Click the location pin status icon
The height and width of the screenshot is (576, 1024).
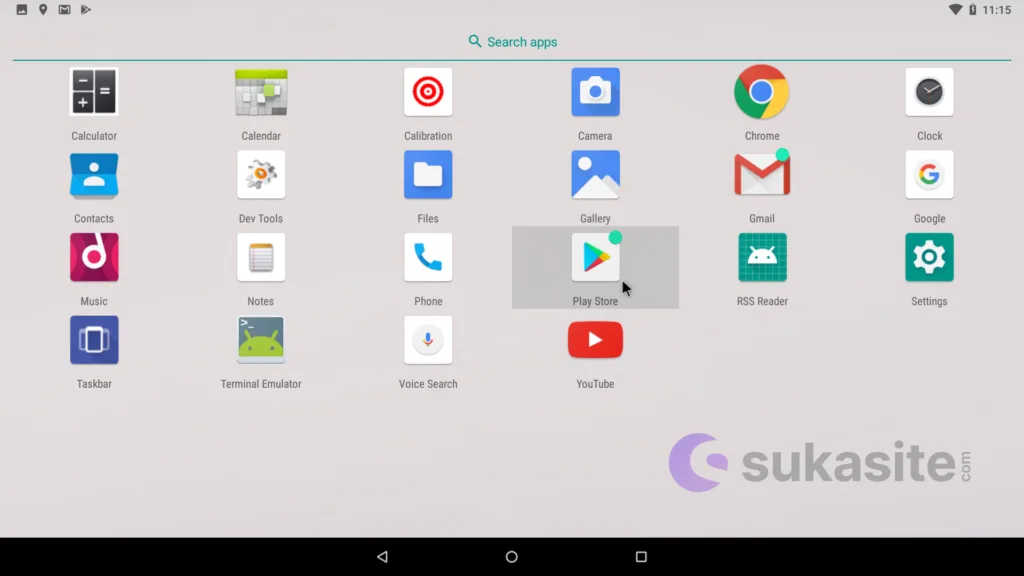(x=43, y=10)
